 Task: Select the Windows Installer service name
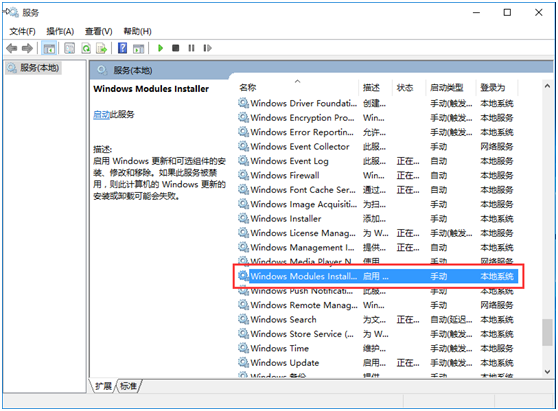click(286, 218)
